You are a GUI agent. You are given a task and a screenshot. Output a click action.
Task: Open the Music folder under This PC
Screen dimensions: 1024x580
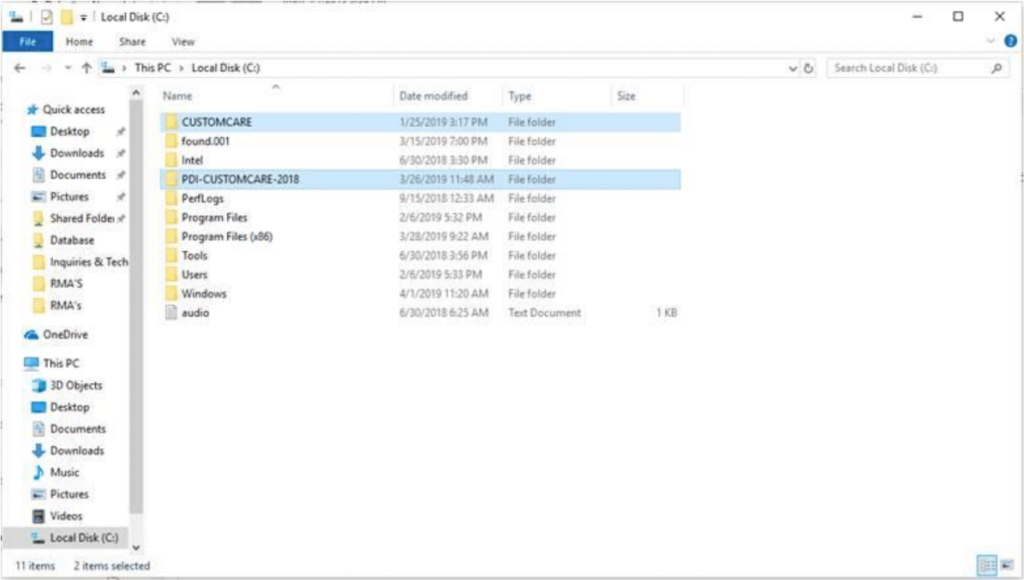pyautogui.click(x=63, y=472)
